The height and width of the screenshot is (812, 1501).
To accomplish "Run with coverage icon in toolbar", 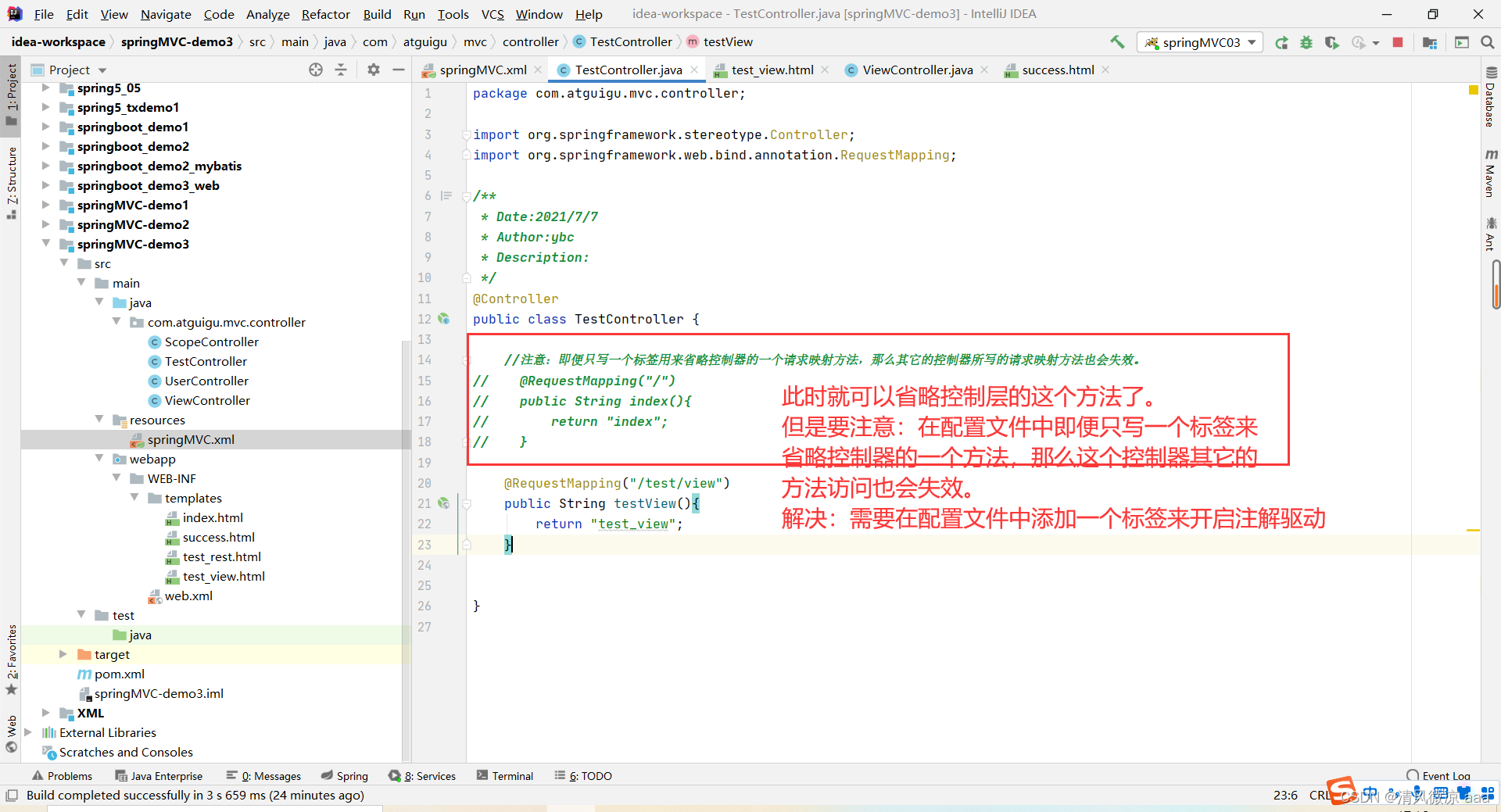I will (1331, 42).
